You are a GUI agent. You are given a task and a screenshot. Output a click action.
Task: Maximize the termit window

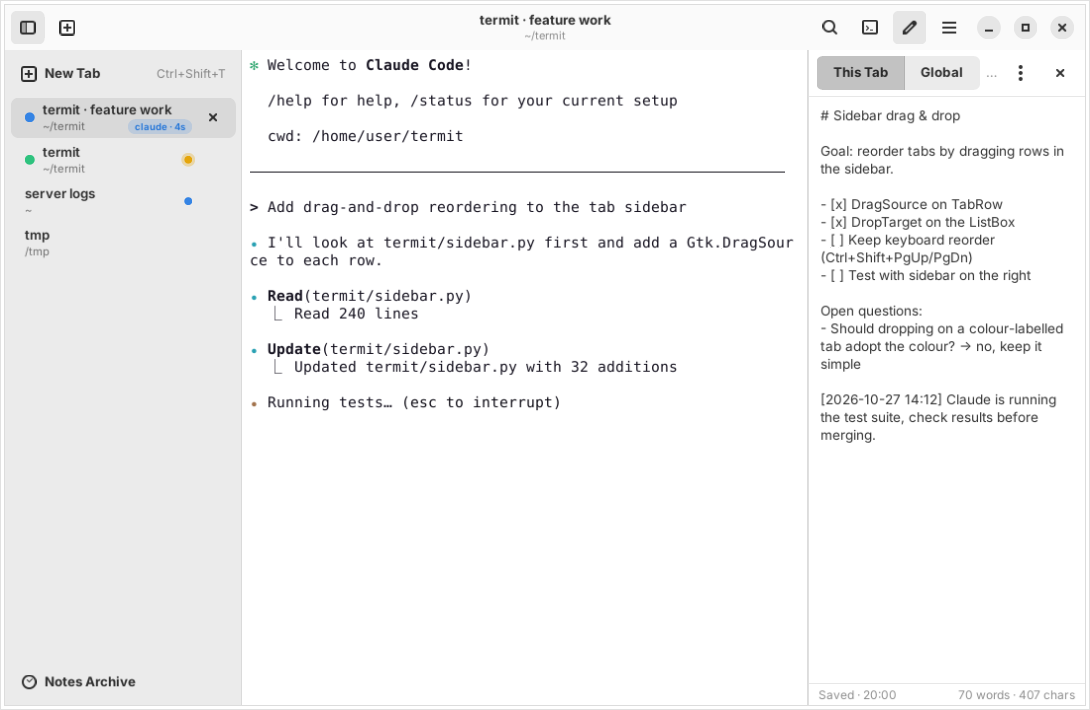point(1025,28)
